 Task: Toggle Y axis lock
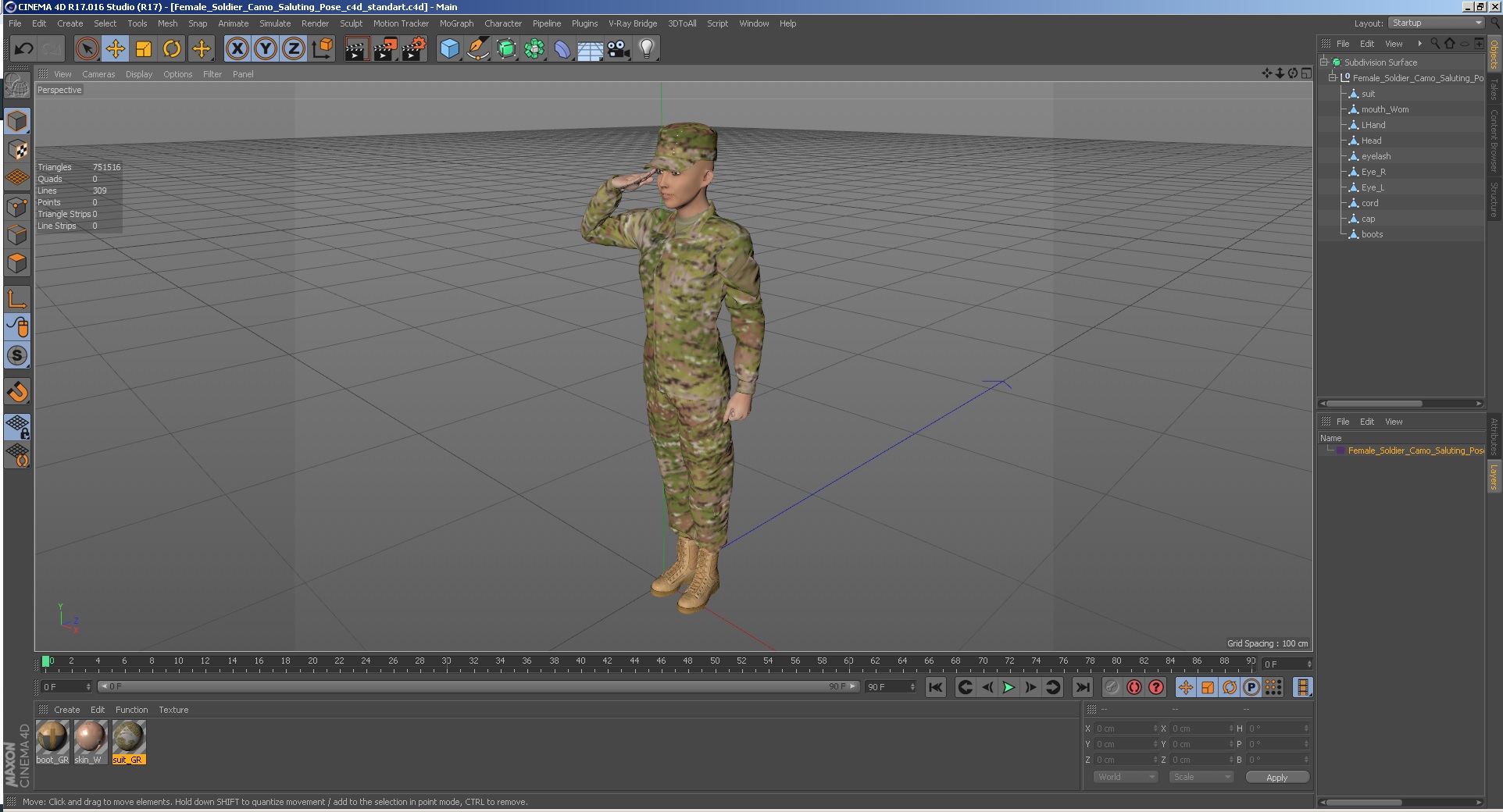tap(266, 48)
